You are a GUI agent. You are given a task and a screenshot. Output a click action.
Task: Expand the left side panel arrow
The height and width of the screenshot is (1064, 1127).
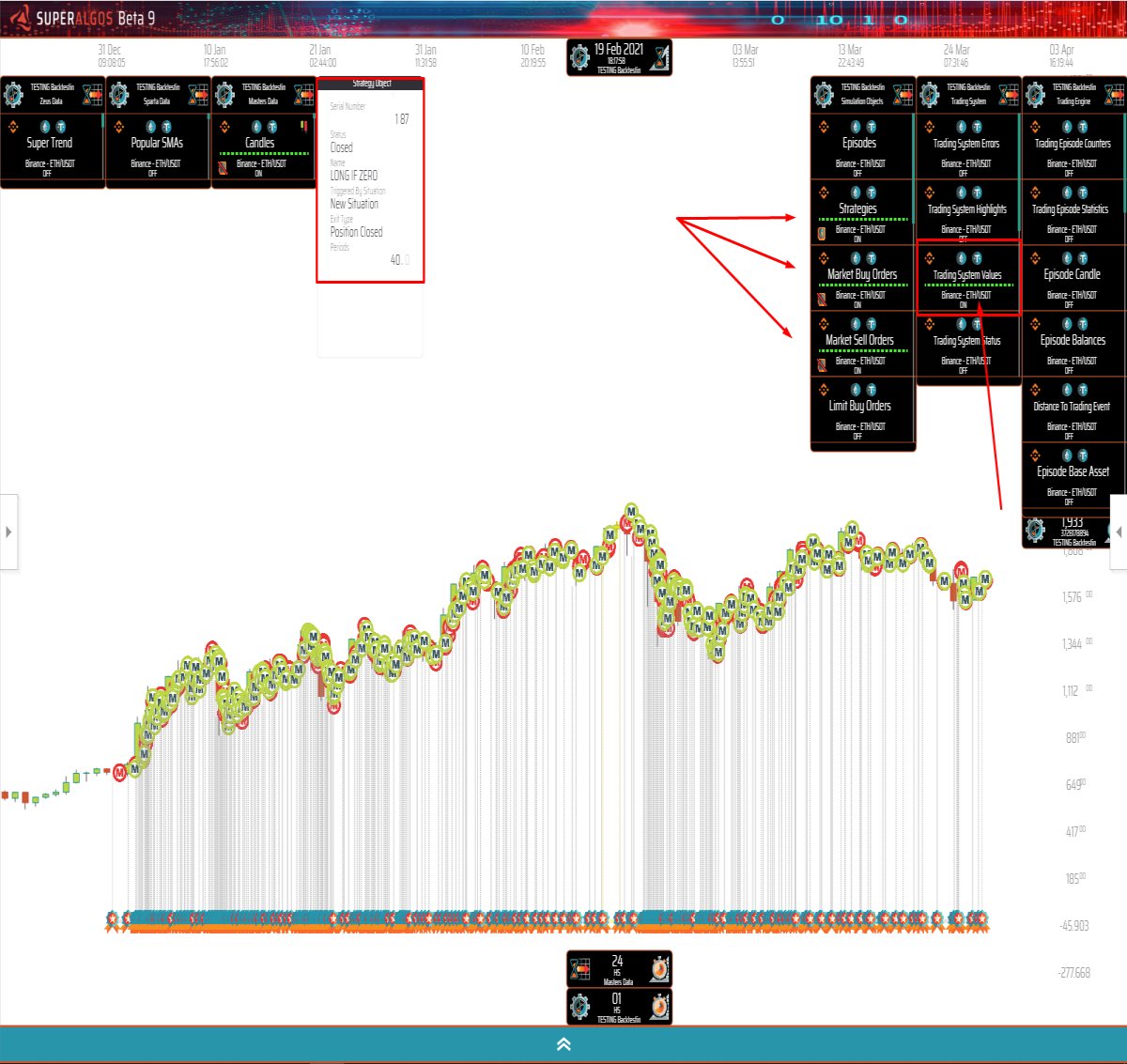click(x=8, y=532)
